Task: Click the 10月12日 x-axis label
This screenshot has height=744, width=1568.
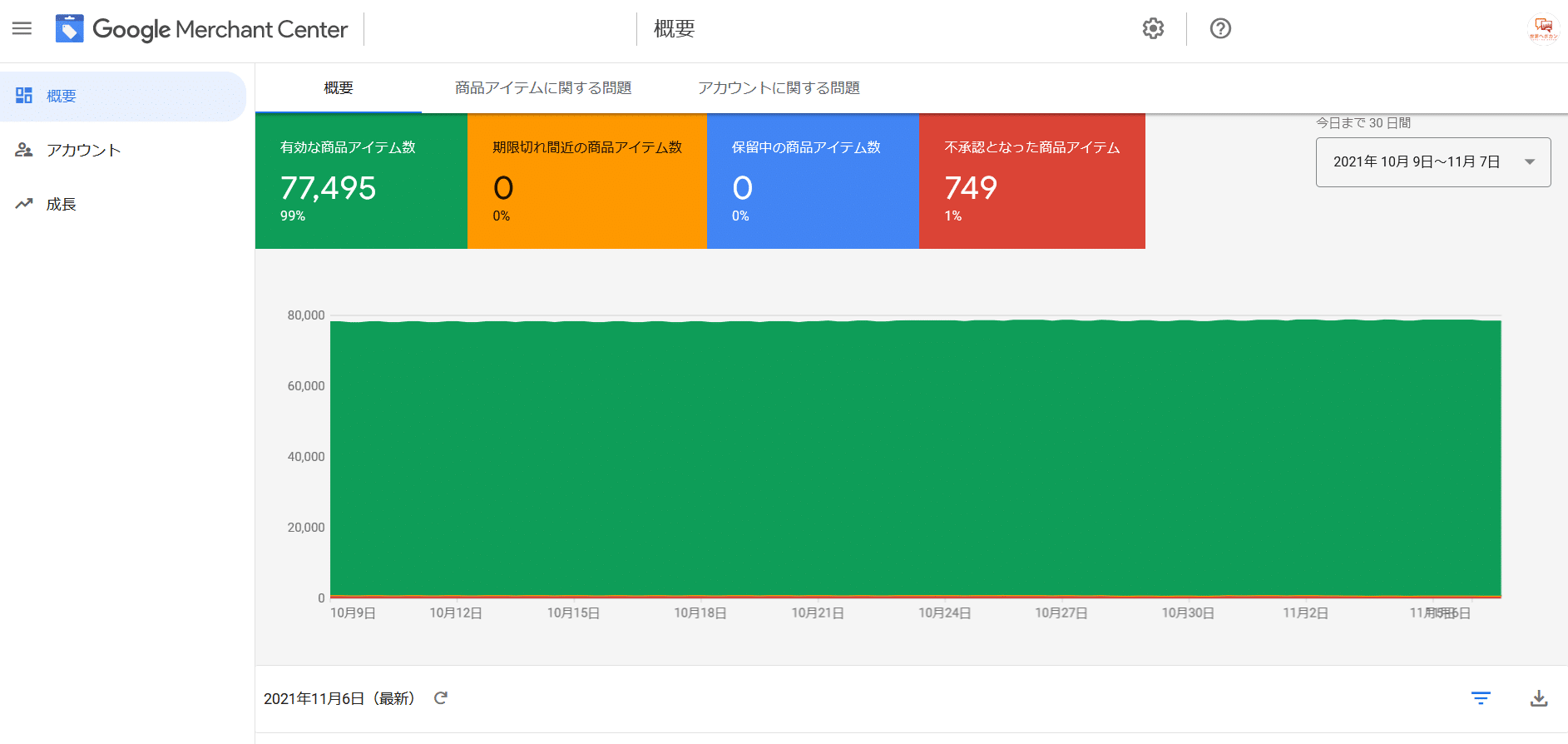Action: pyautogui.click(x=456, y=613)
